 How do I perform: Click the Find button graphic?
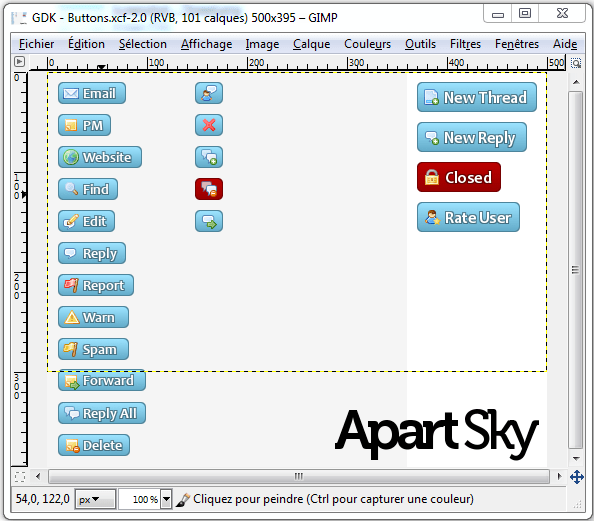[88, 189]
